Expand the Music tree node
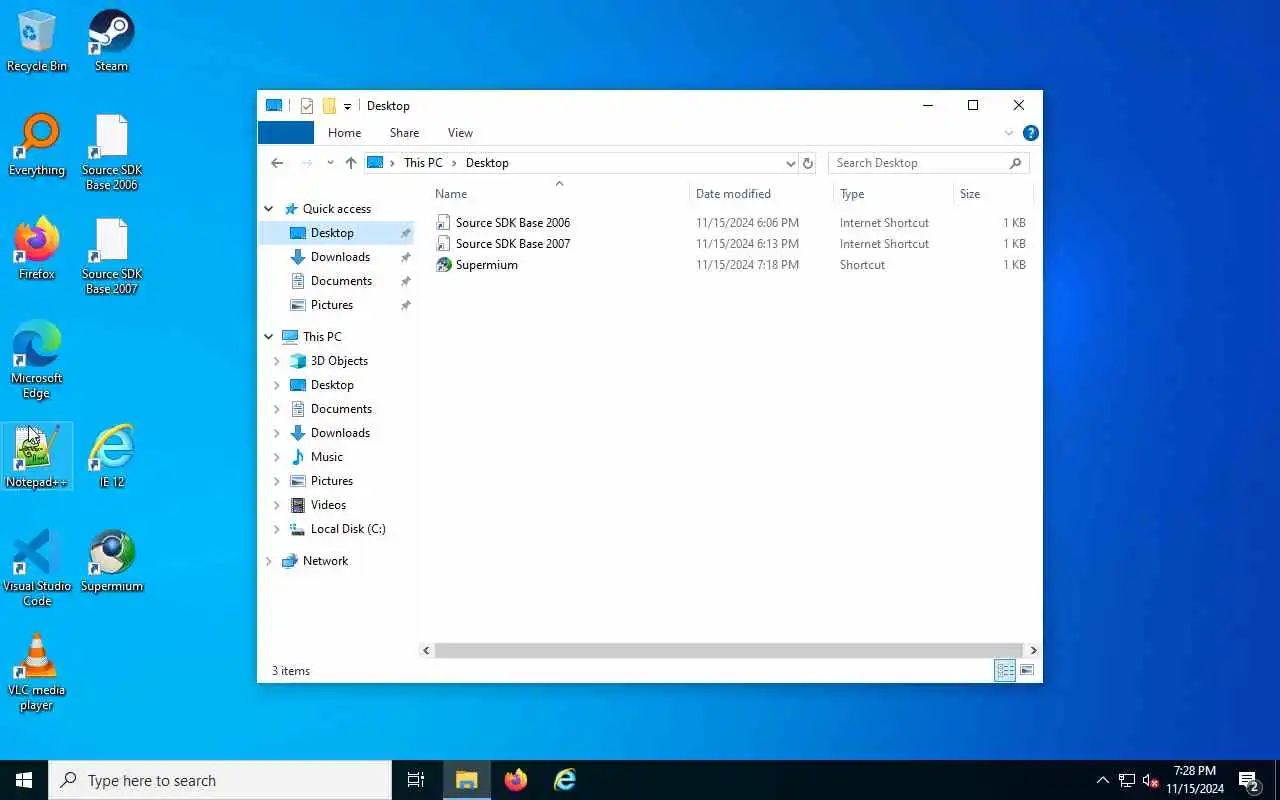 [x=277, y=457]
